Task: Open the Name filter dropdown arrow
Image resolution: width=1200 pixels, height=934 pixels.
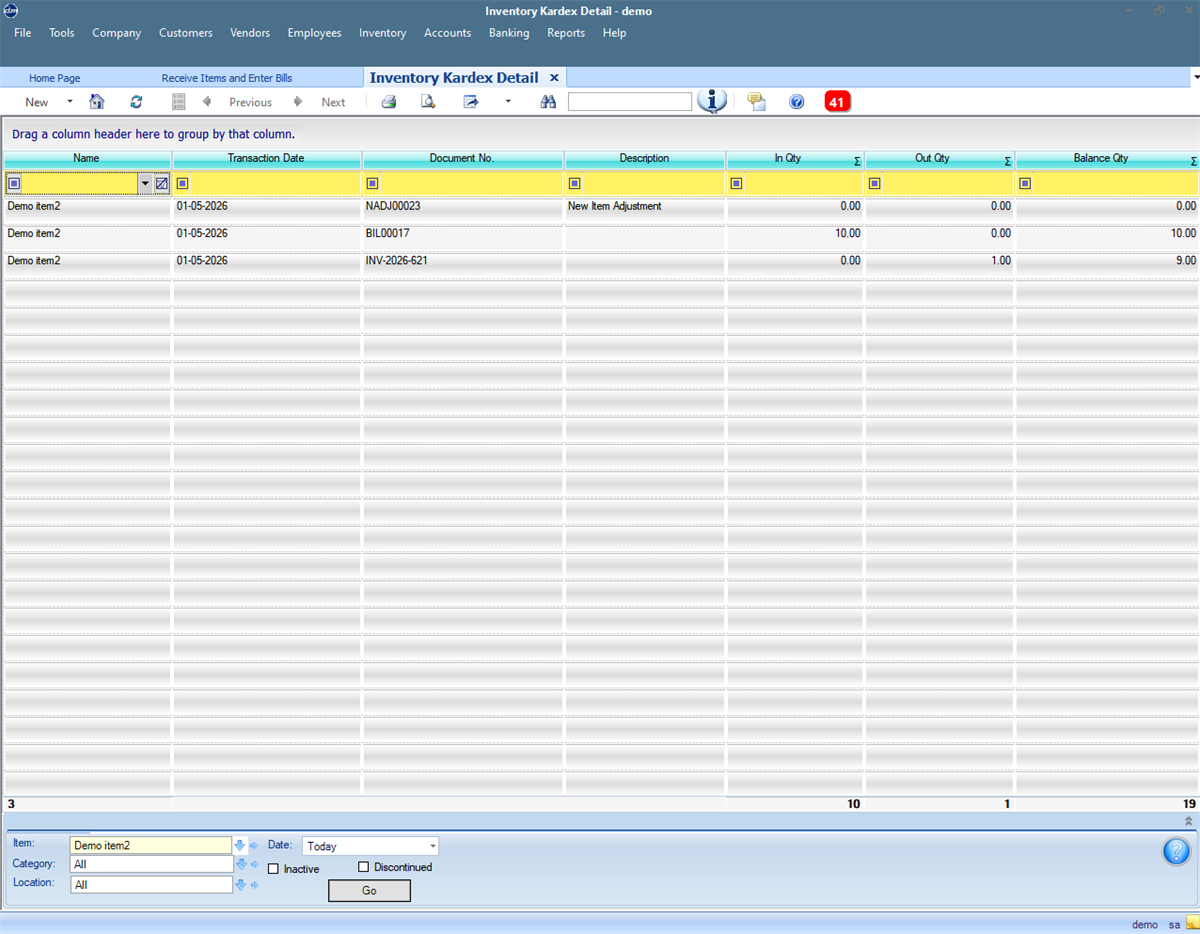Action: pos(144,183)
